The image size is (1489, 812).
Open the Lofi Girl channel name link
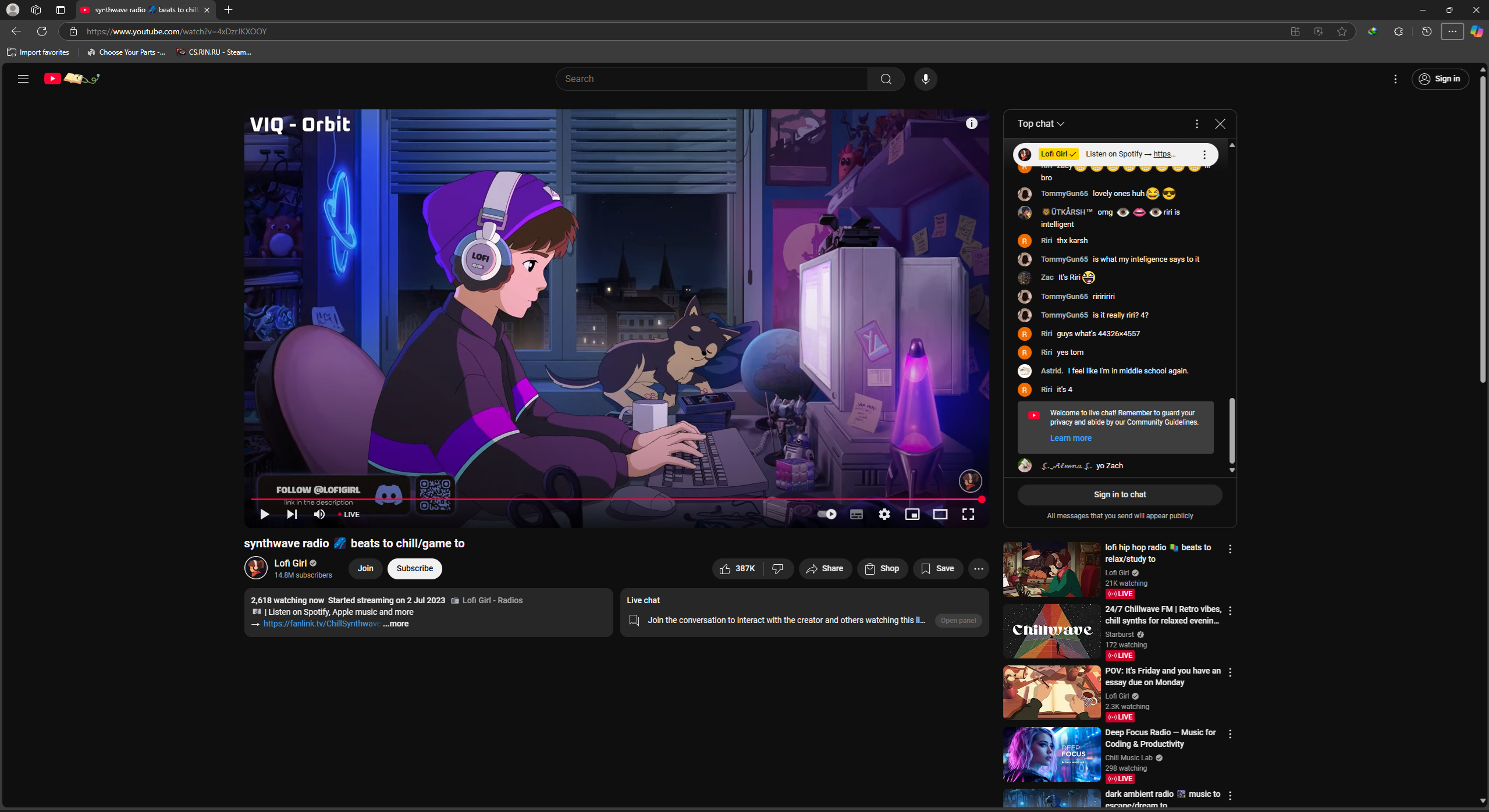290,563
